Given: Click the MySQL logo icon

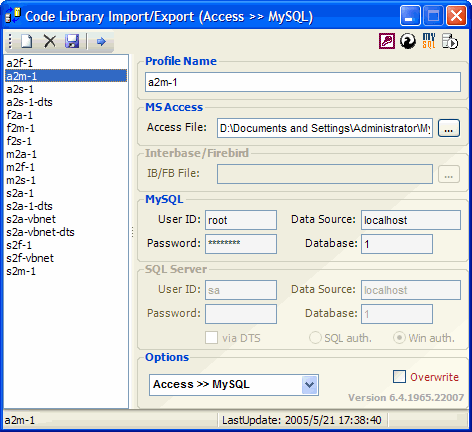Looking at the screenshot, I should [x=429, y=41].
